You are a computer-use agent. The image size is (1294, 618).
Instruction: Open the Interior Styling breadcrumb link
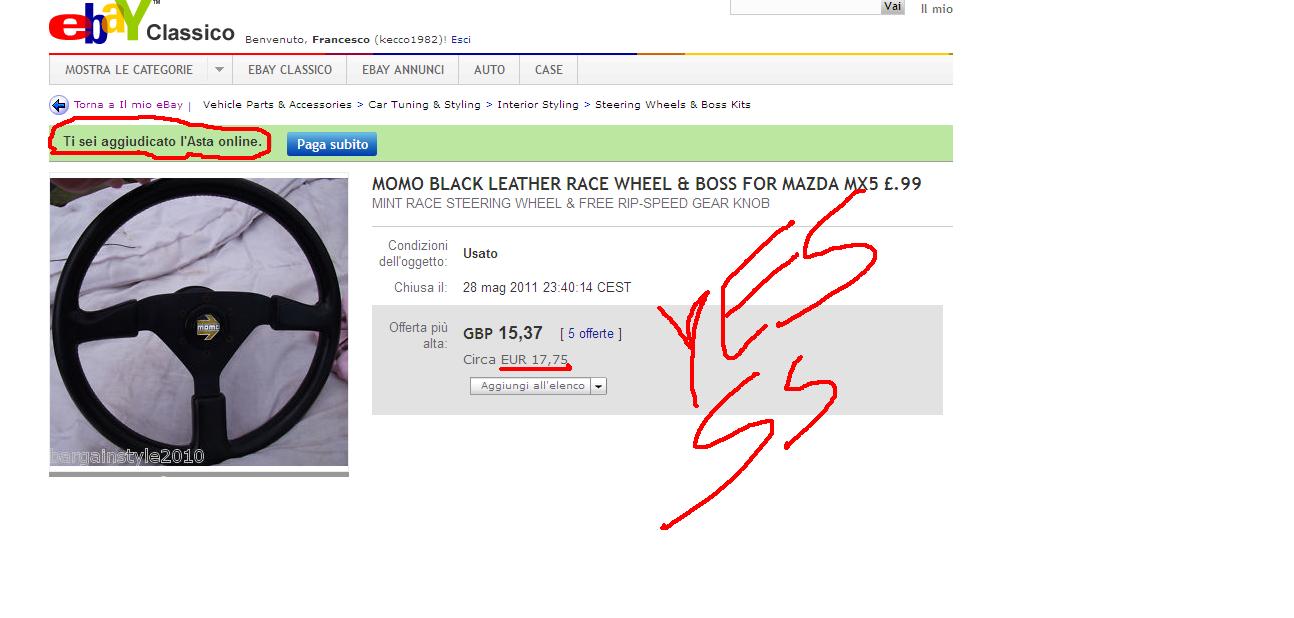538,105
